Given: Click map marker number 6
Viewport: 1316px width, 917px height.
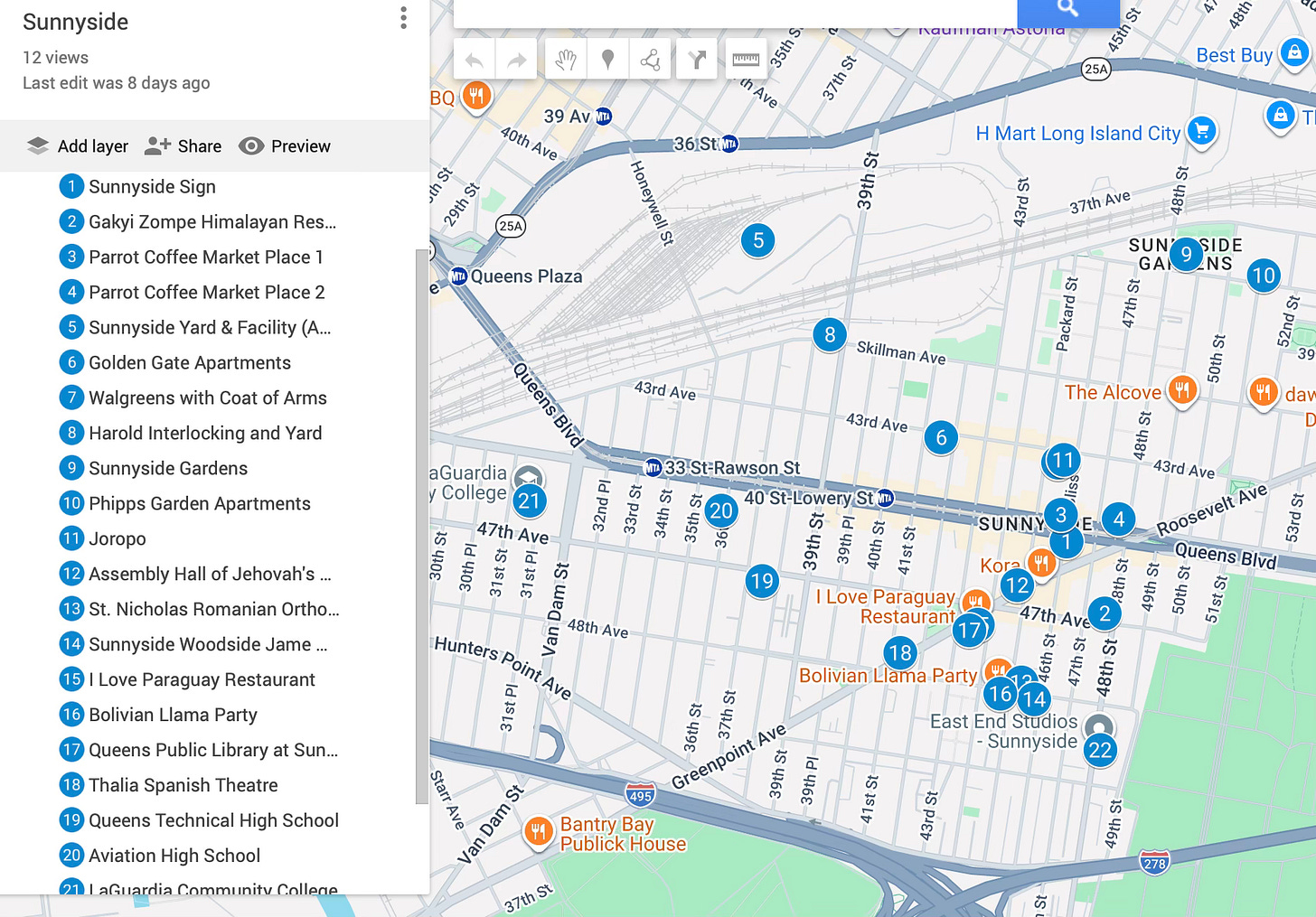Looking at the screenshot, I should click(941, 438).
